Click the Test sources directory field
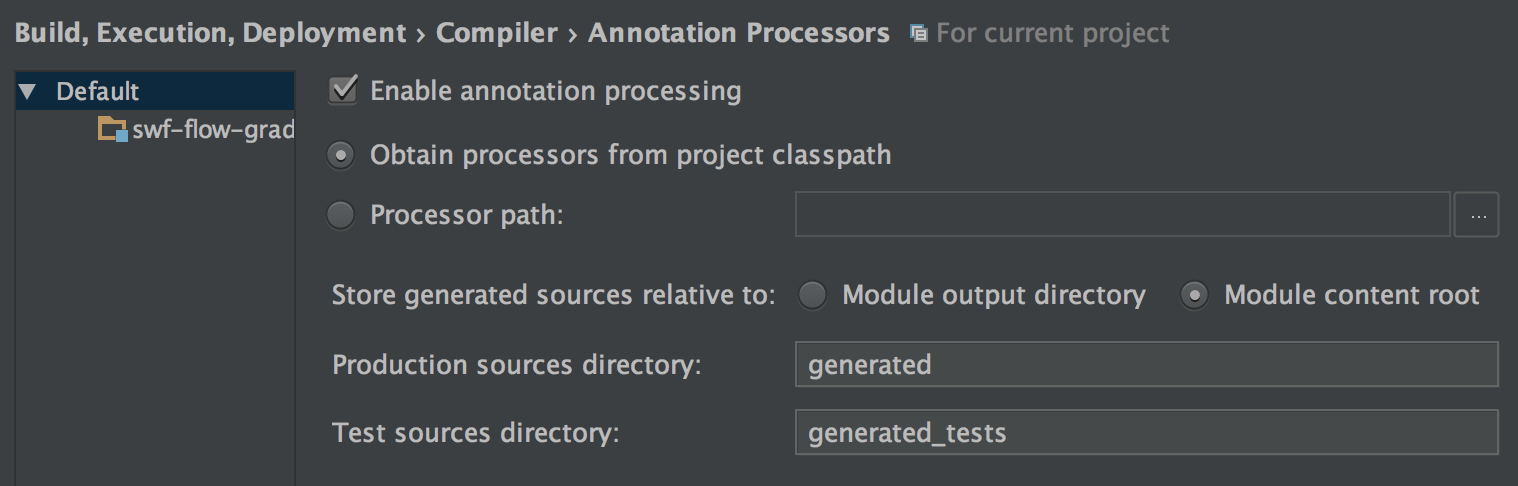The width and height of the screenshot is (1518, 486). point(1146,432)
